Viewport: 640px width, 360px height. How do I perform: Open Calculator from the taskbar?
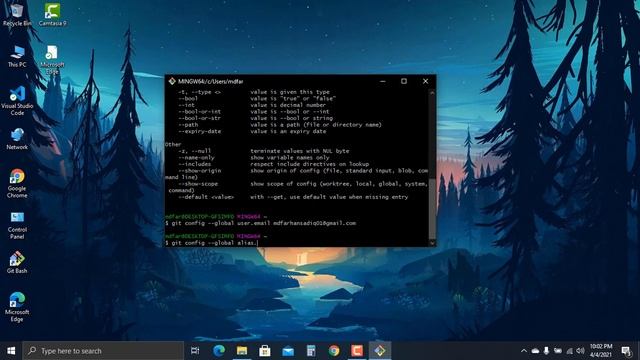311,351
